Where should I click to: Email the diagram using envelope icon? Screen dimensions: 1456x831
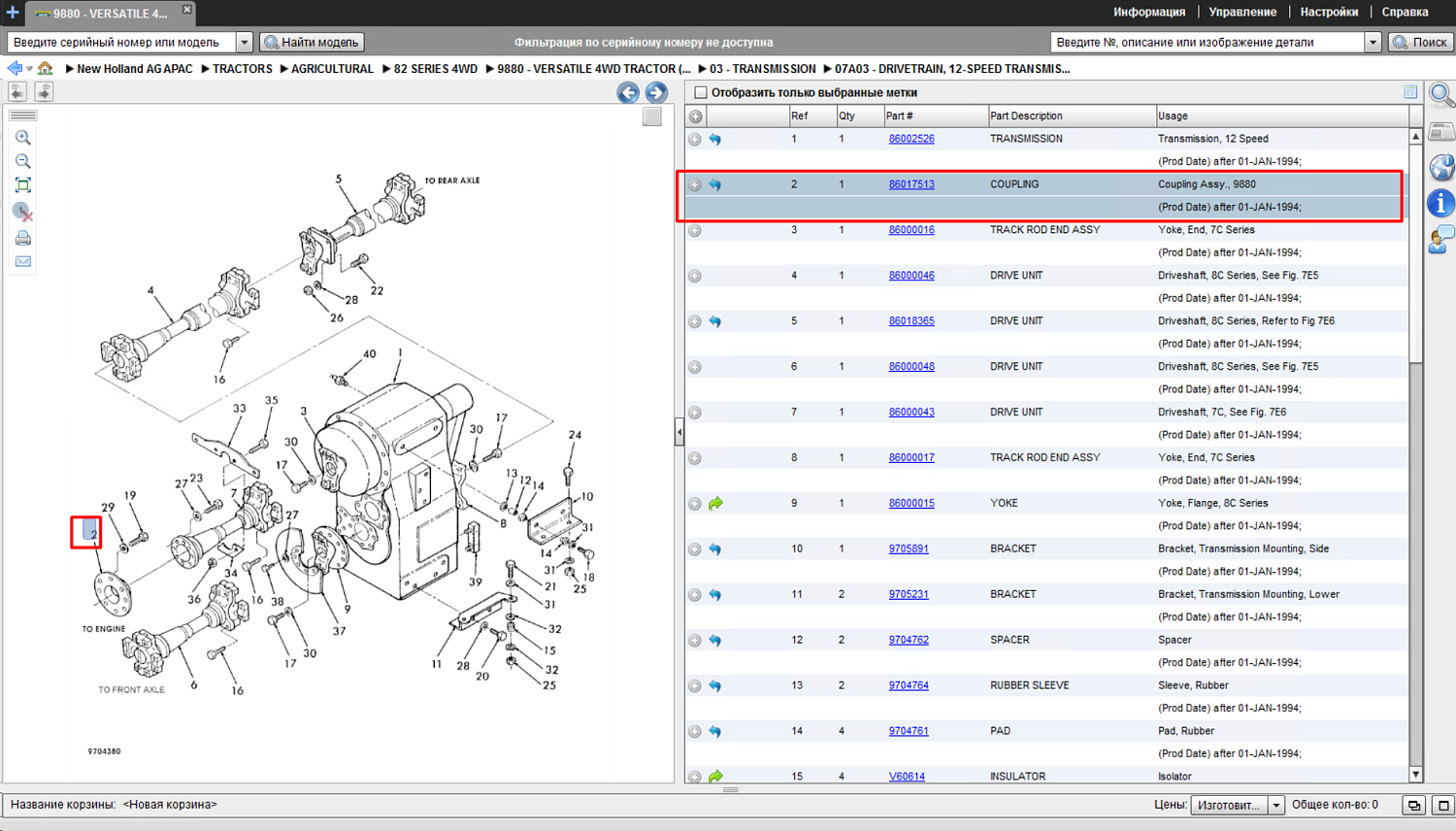tap(23, 261)
